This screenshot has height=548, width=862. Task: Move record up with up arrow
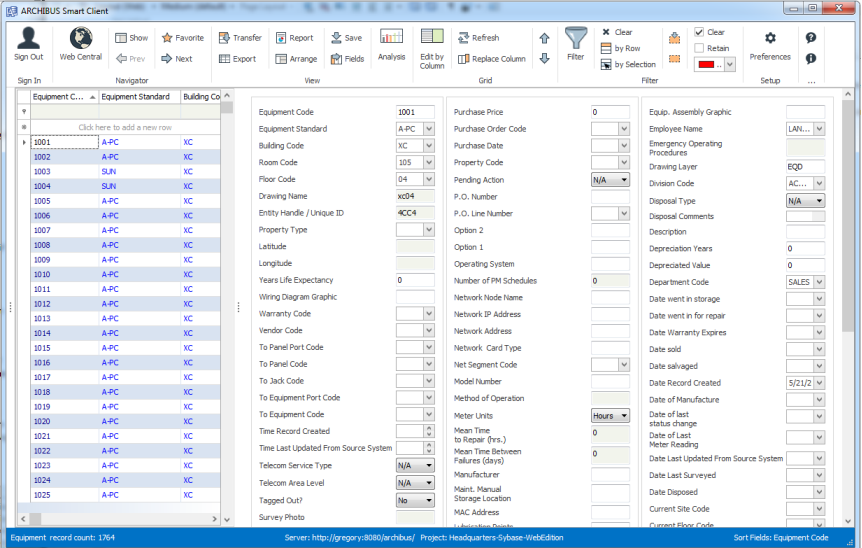(x=544, y=38)
